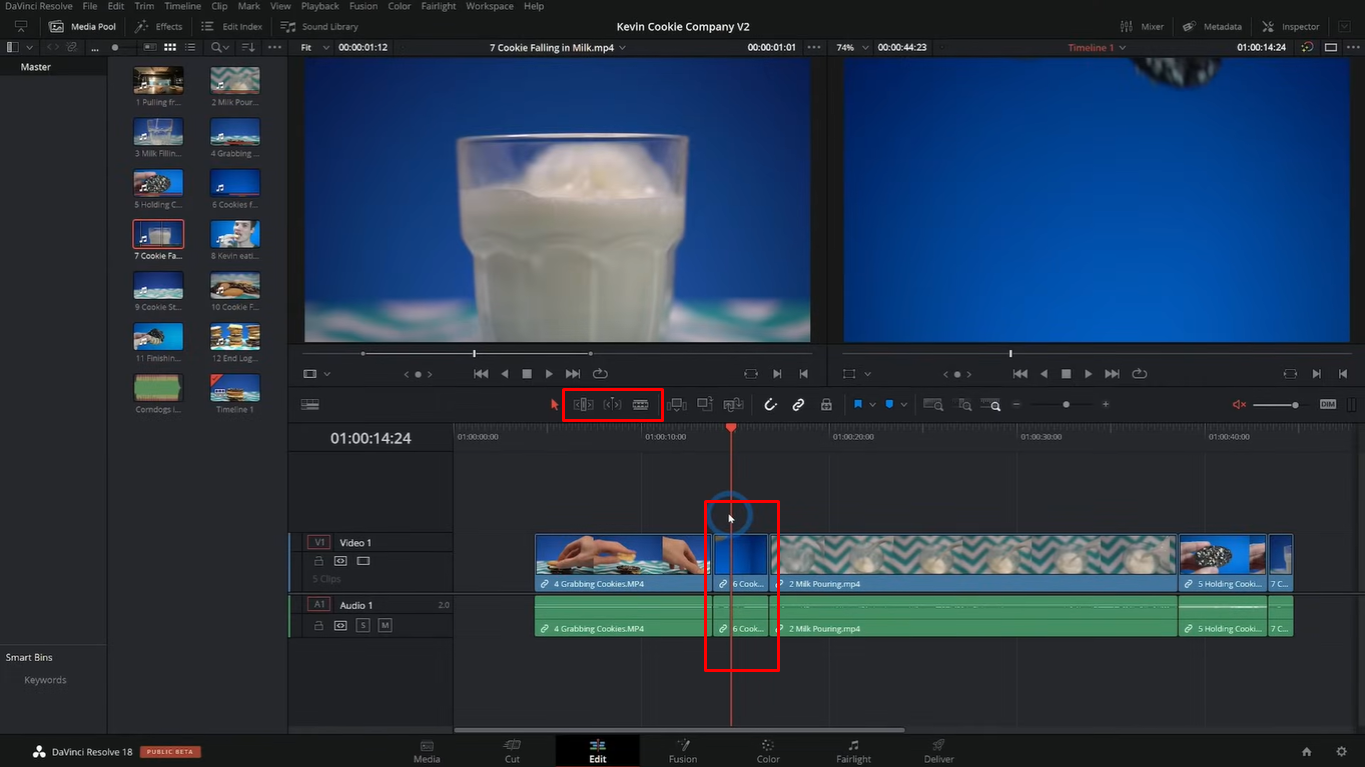
Task: Adjust the timeline zoom slider
Action: click(x=1065, y=404)
